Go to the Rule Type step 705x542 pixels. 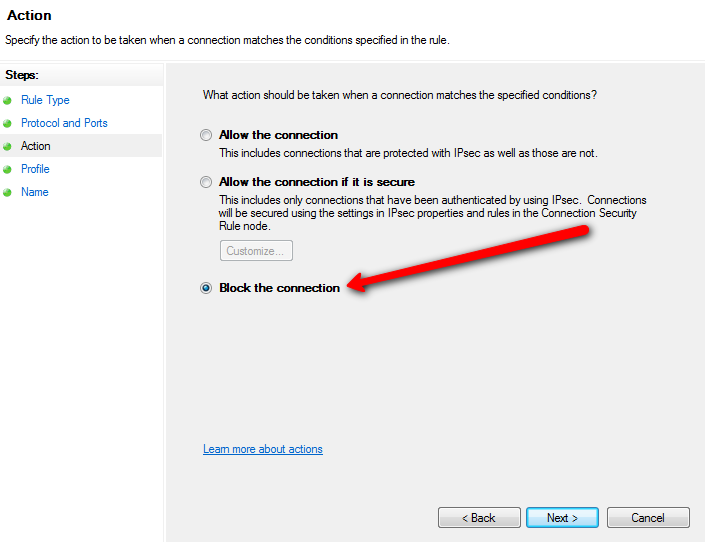click(45, 100)
